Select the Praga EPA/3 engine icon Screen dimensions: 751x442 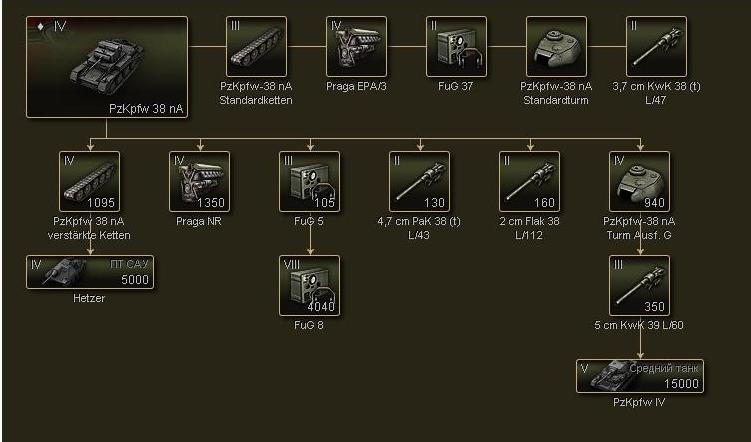pos(356,46)
